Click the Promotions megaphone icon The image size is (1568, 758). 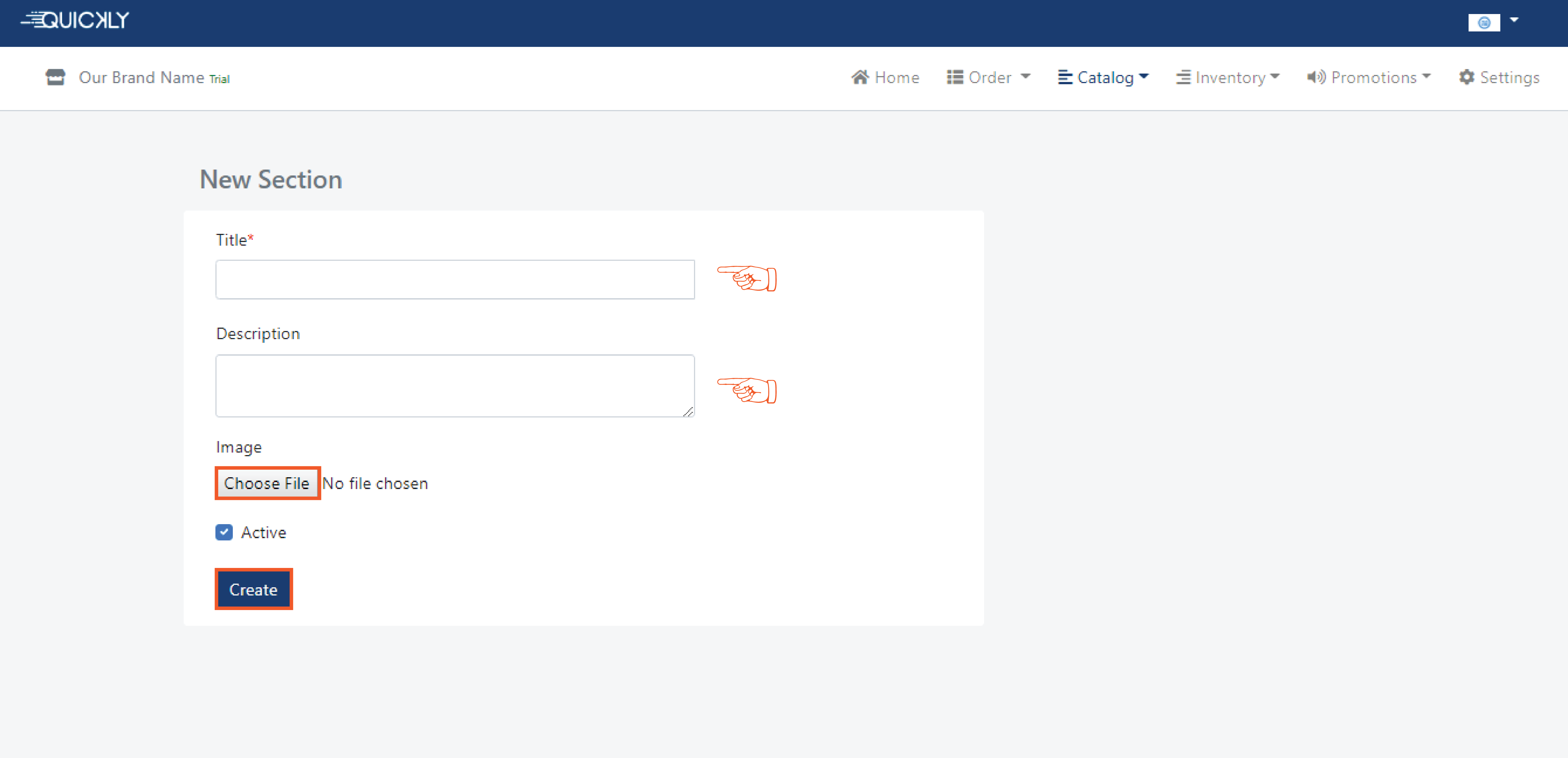coord(1316,77)
